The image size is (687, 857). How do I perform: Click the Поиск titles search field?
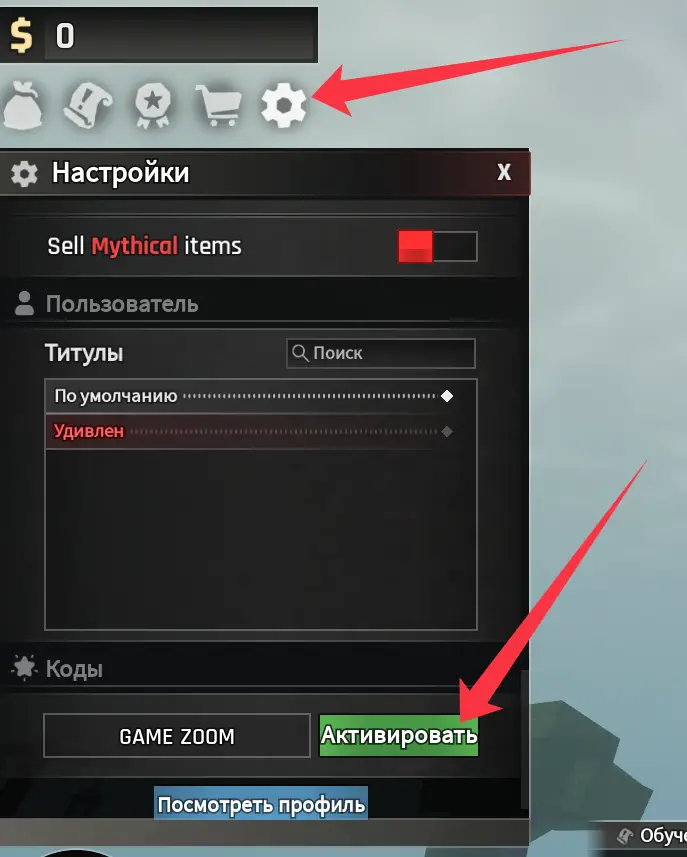point(381,353)
